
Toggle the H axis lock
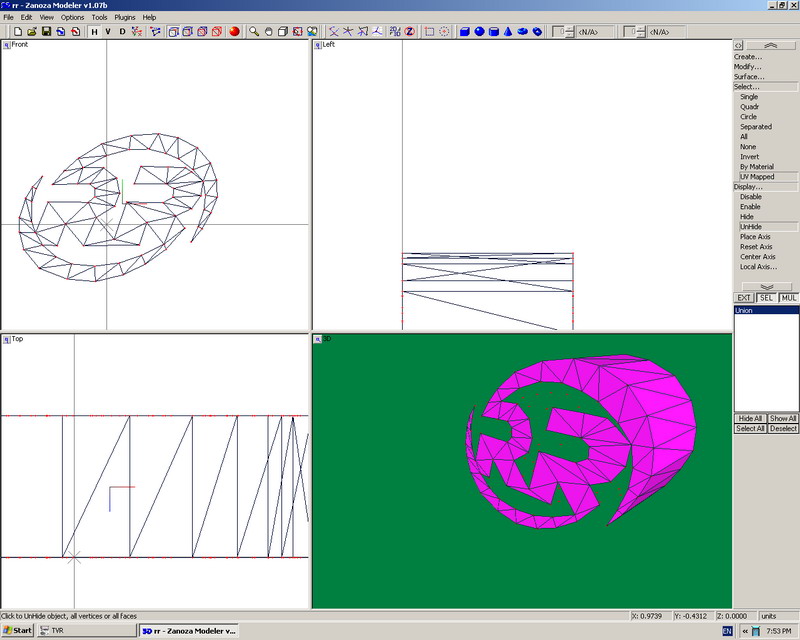[94, 32]
